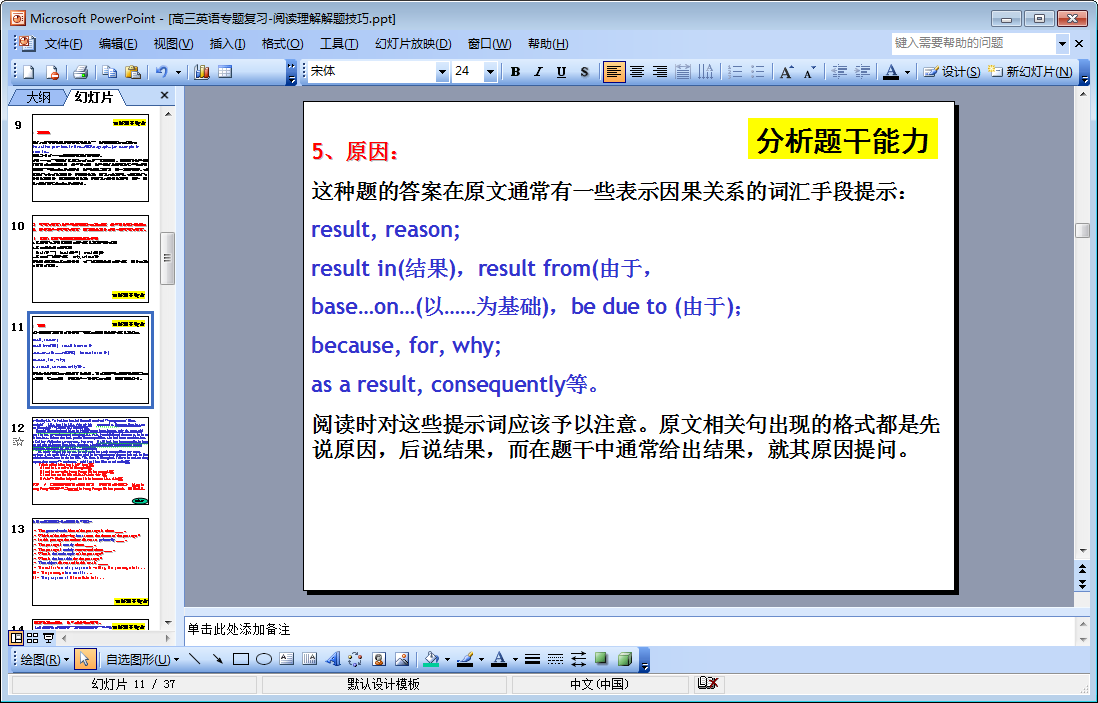Open line style options

[x=532, y=659]
